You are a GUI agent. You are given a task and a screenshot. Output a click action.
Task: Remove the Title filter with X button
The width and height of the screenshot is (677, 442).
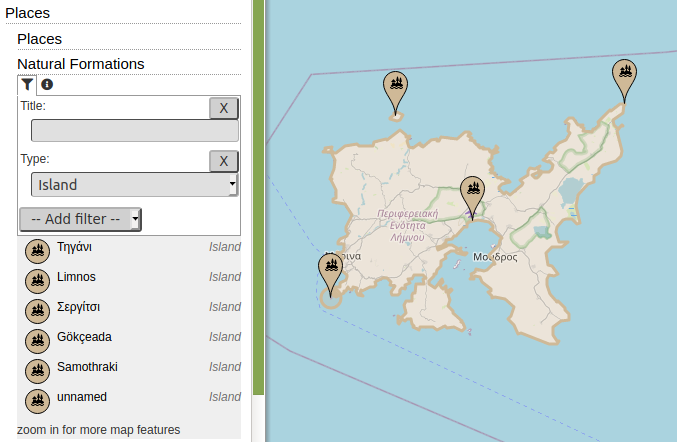pos(224,108)
